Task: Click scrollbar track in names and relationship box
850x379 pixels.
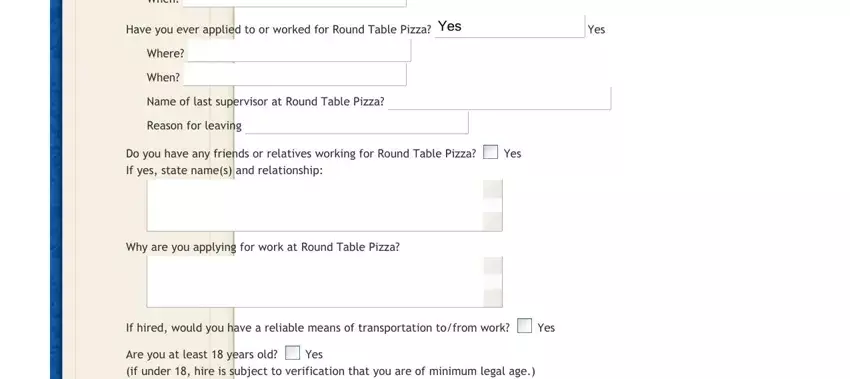Action: tap(493, 205)
